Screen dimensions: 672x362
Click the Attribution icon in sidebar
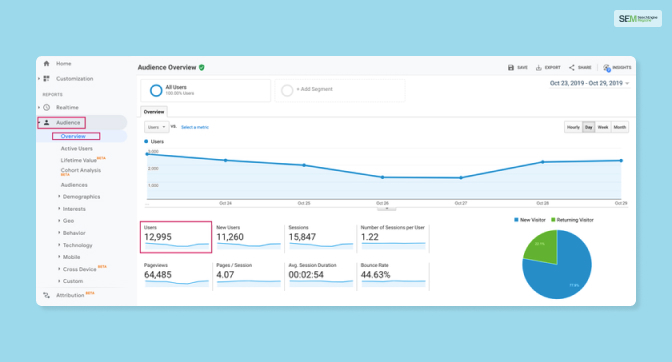pyautogui.click(x=46, y=295)
